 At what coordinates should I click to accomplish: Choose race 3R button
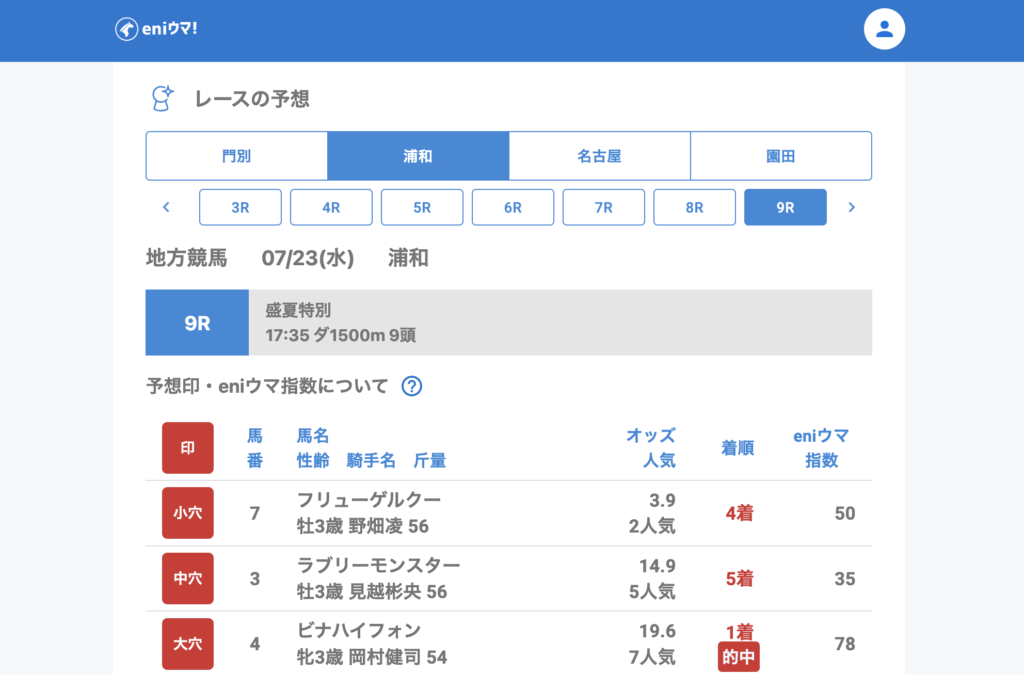[x=240, y=207]
